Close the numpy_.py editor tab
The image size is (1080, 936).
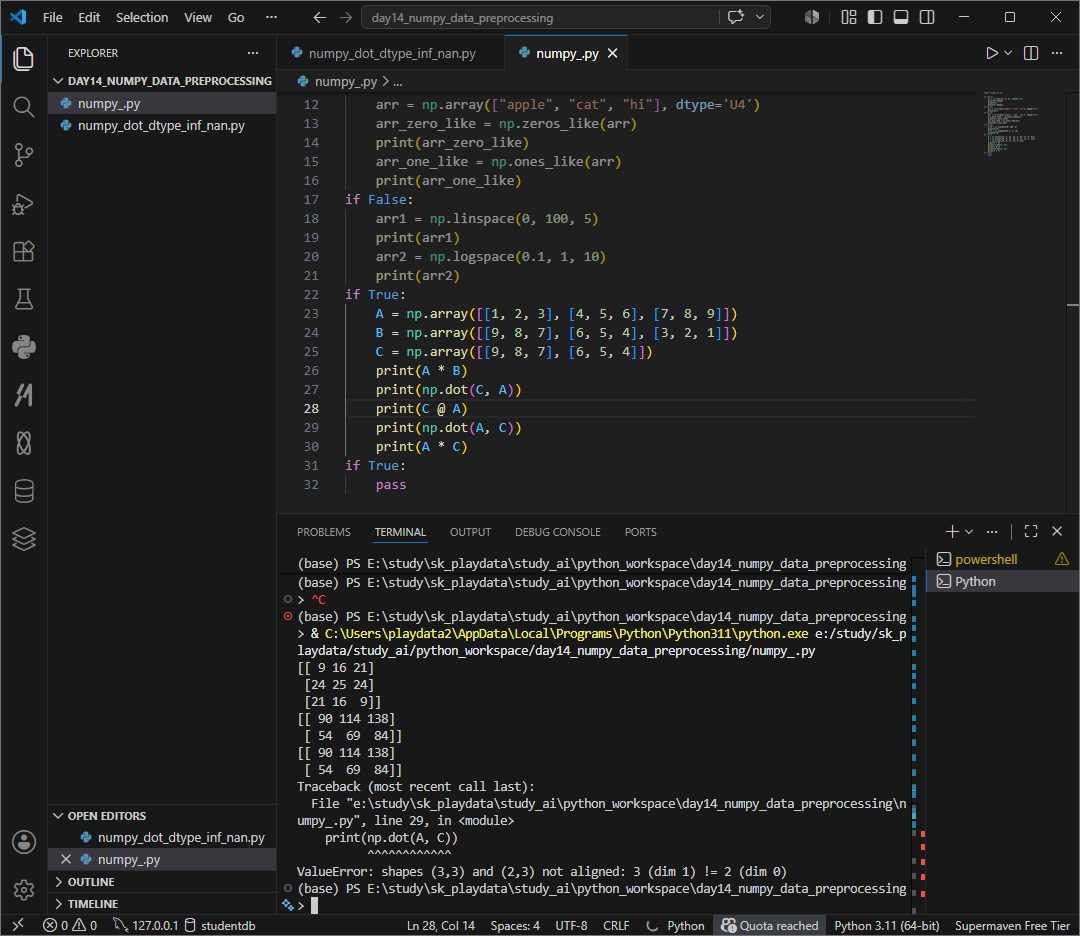click(612, 53)
